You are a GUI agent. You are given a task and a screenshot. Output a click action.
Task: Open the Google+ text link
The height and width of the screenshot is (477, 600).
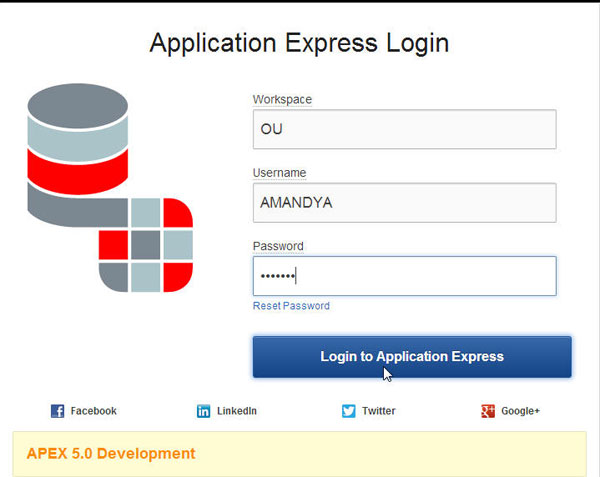(x=520, y=411)
